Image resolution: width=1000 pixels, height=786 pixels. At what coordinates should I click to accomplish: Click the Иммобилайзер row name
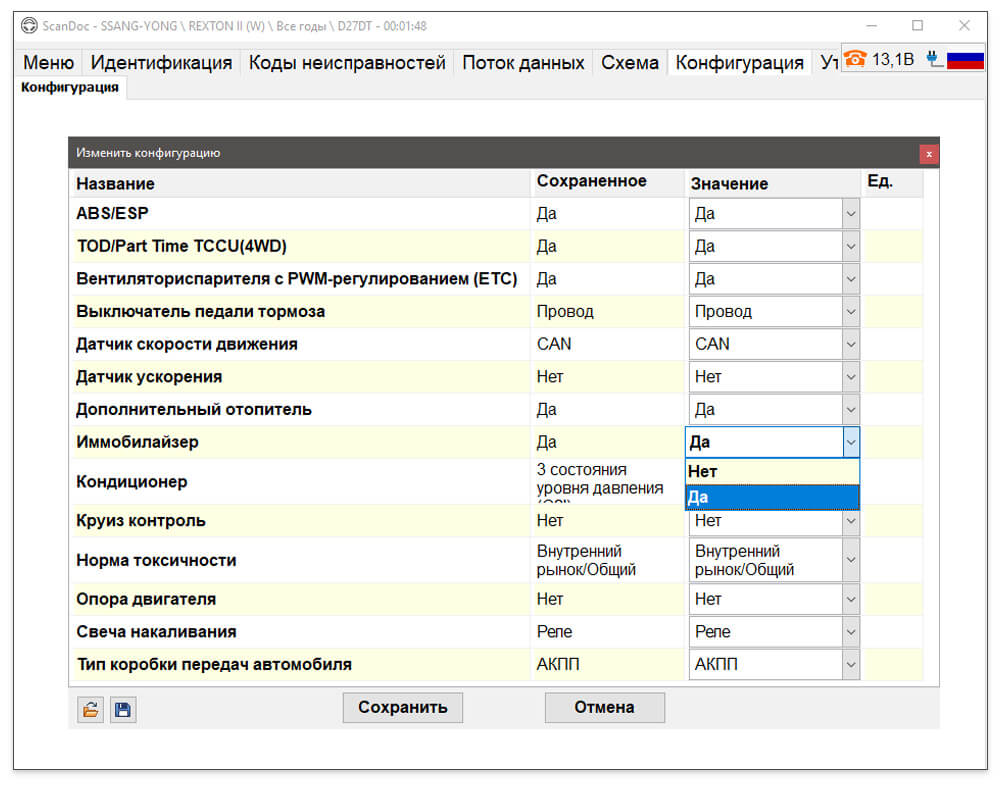[x=137, y=442]
